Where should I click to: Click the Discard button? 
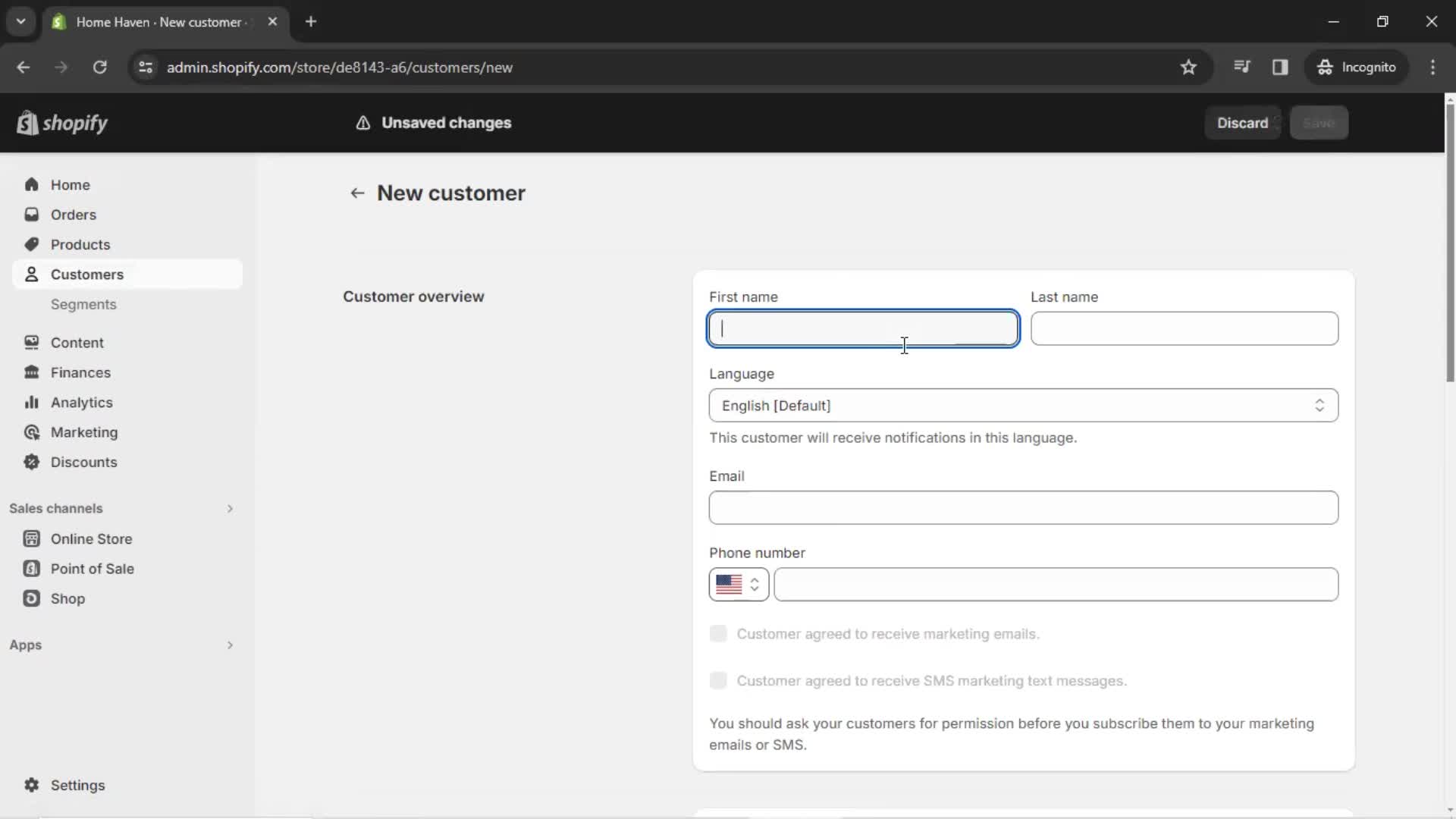[1243, 122]
